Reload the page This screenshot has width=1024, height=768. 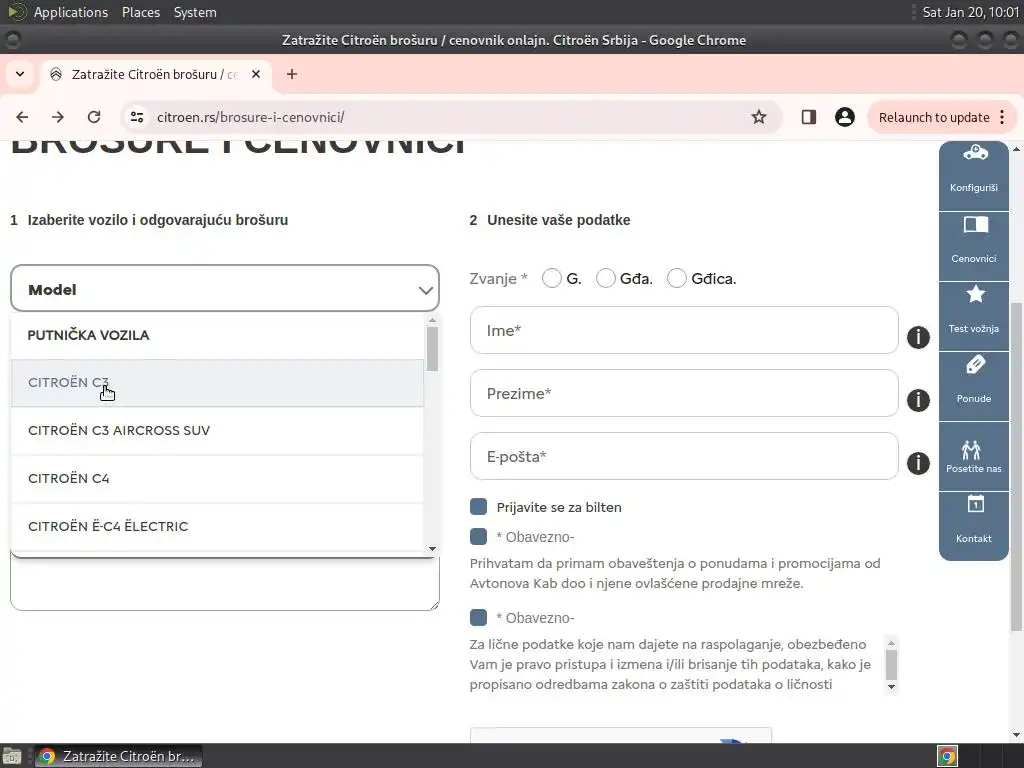94,117
